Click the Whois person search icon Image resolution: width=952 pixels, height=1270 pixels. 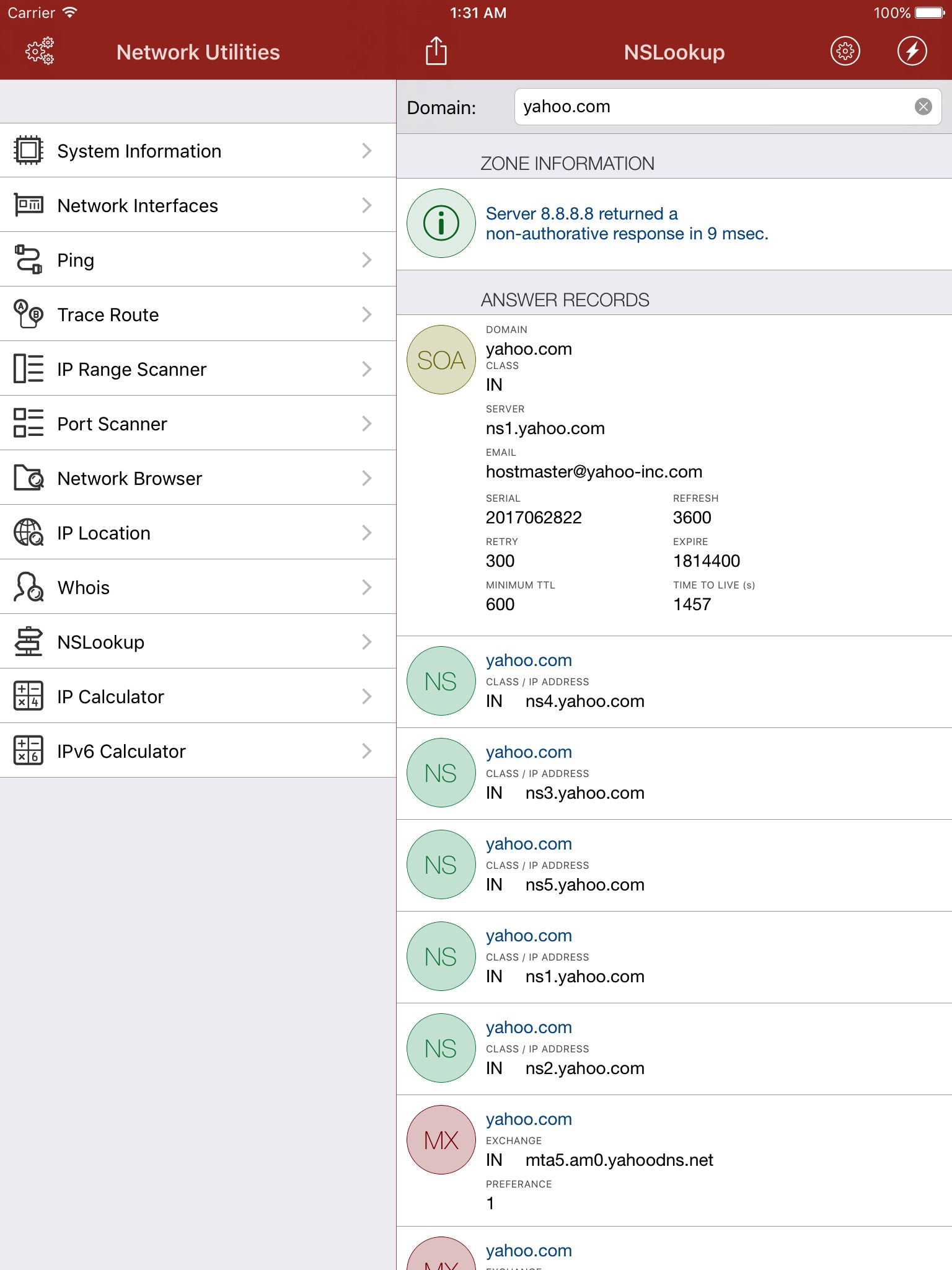click(x=29, y=587)
